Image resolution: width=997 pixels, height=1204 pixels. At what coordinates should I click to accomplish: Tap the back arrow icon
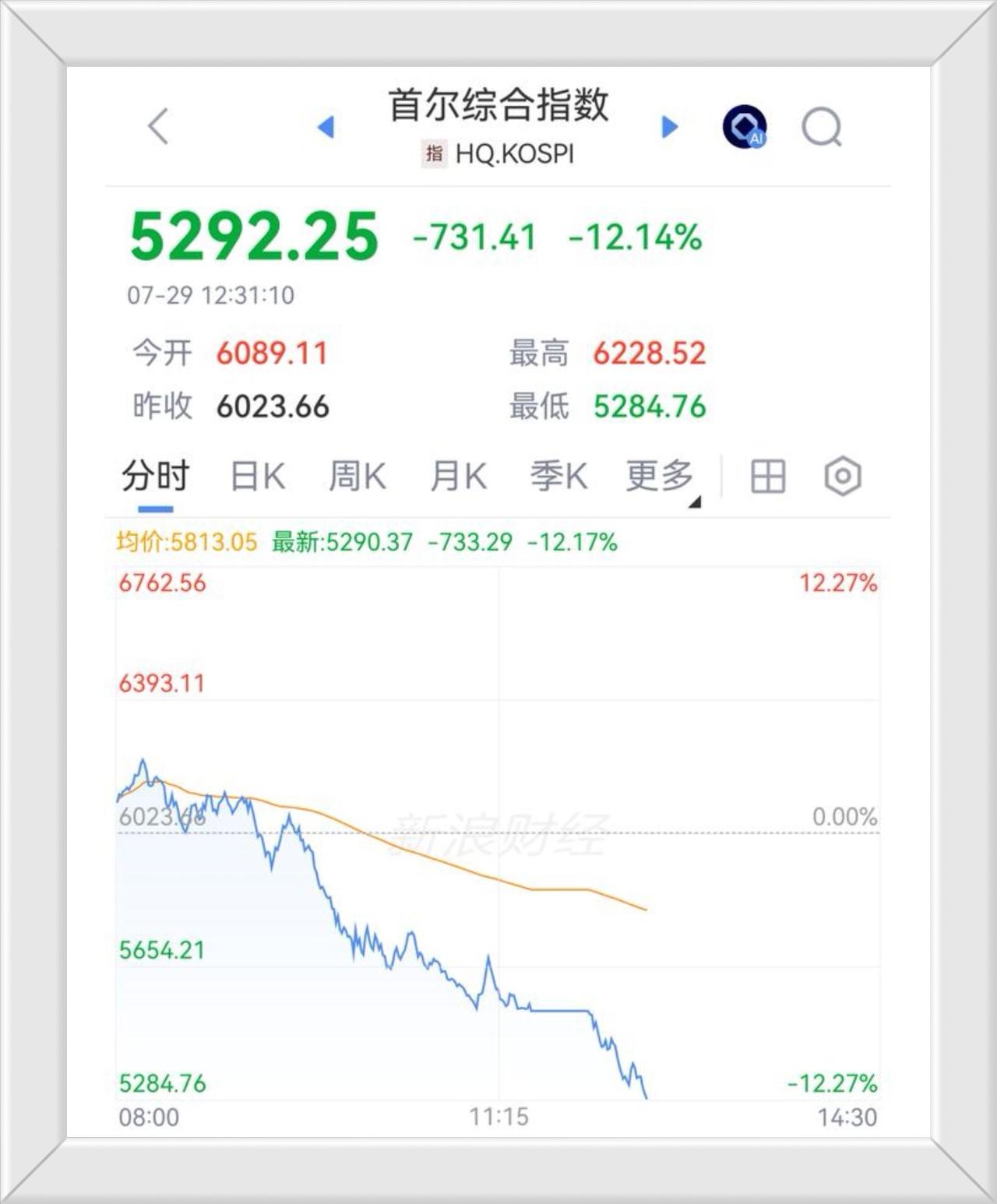159,126
